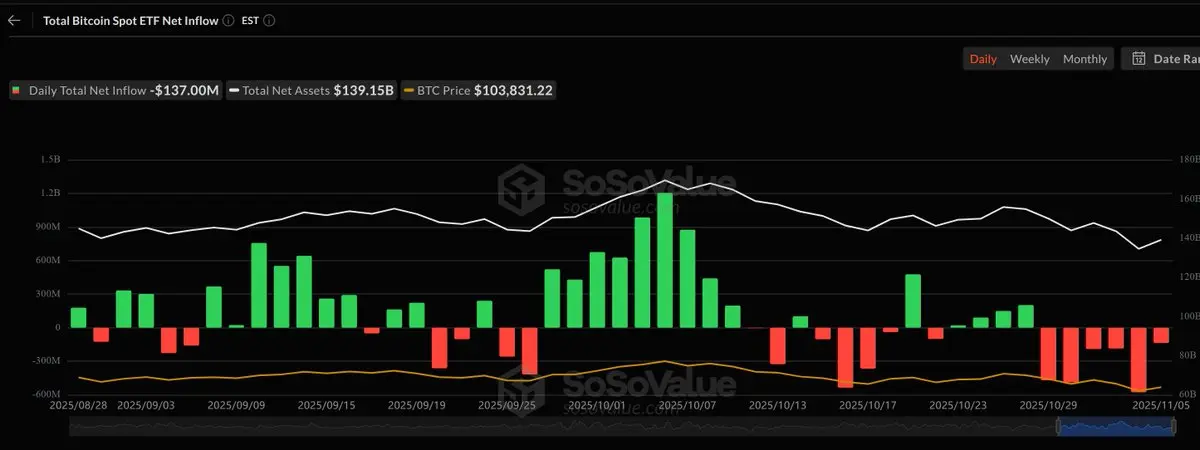The height and width of the screenshot is (450, 1200).
Task: Click the x-axis label 2025/10/29
Action: pyautogui.click(x=1047, y=406)
